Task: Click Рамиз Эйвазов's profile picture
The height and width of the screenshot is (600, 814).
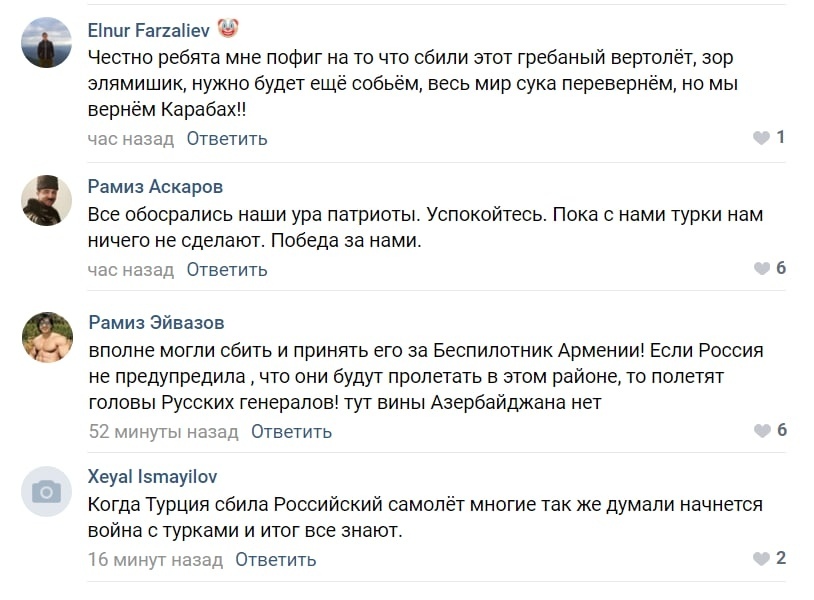Action: [47, 337]
